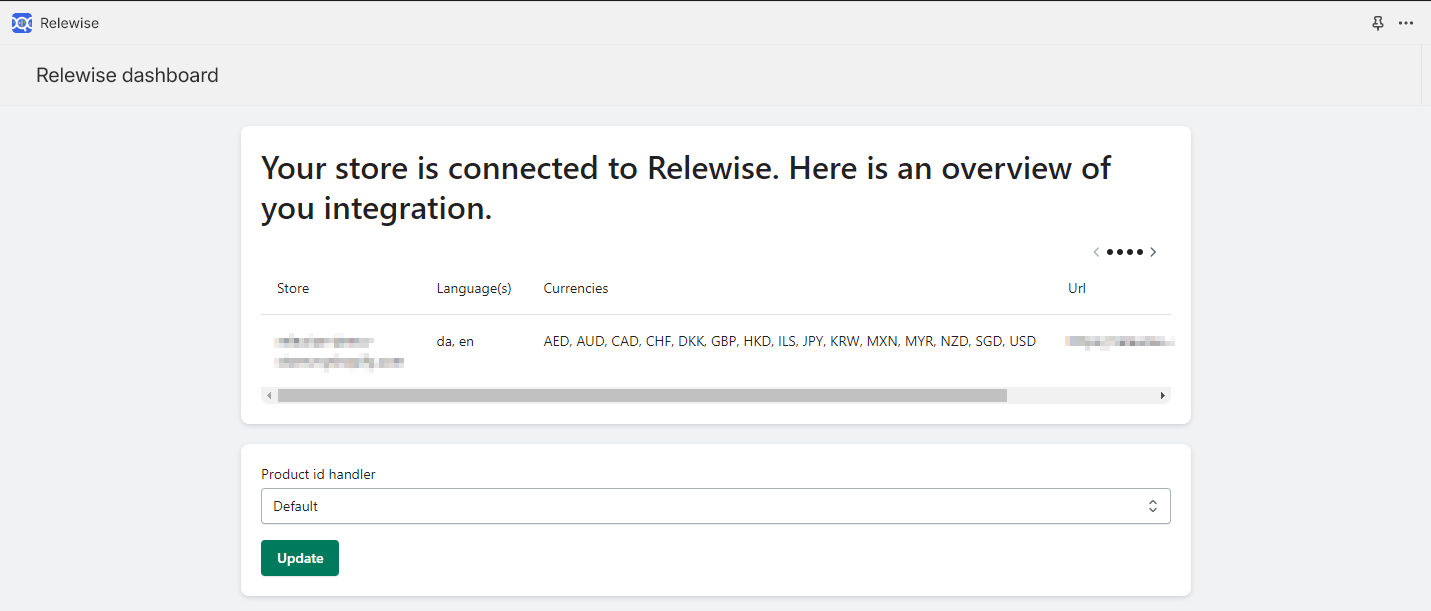
Task: Click the right arrow of the horizontal scrollbar
Action: point(1162,395)
